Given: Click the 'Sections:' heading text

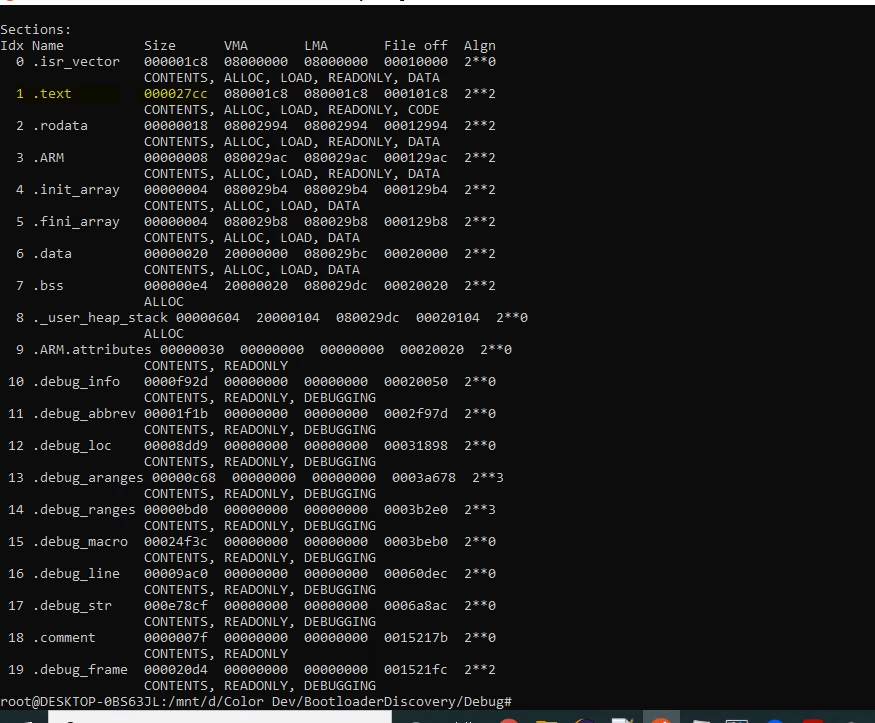Looking at the screenshot, I should click(x=36, y=30).
